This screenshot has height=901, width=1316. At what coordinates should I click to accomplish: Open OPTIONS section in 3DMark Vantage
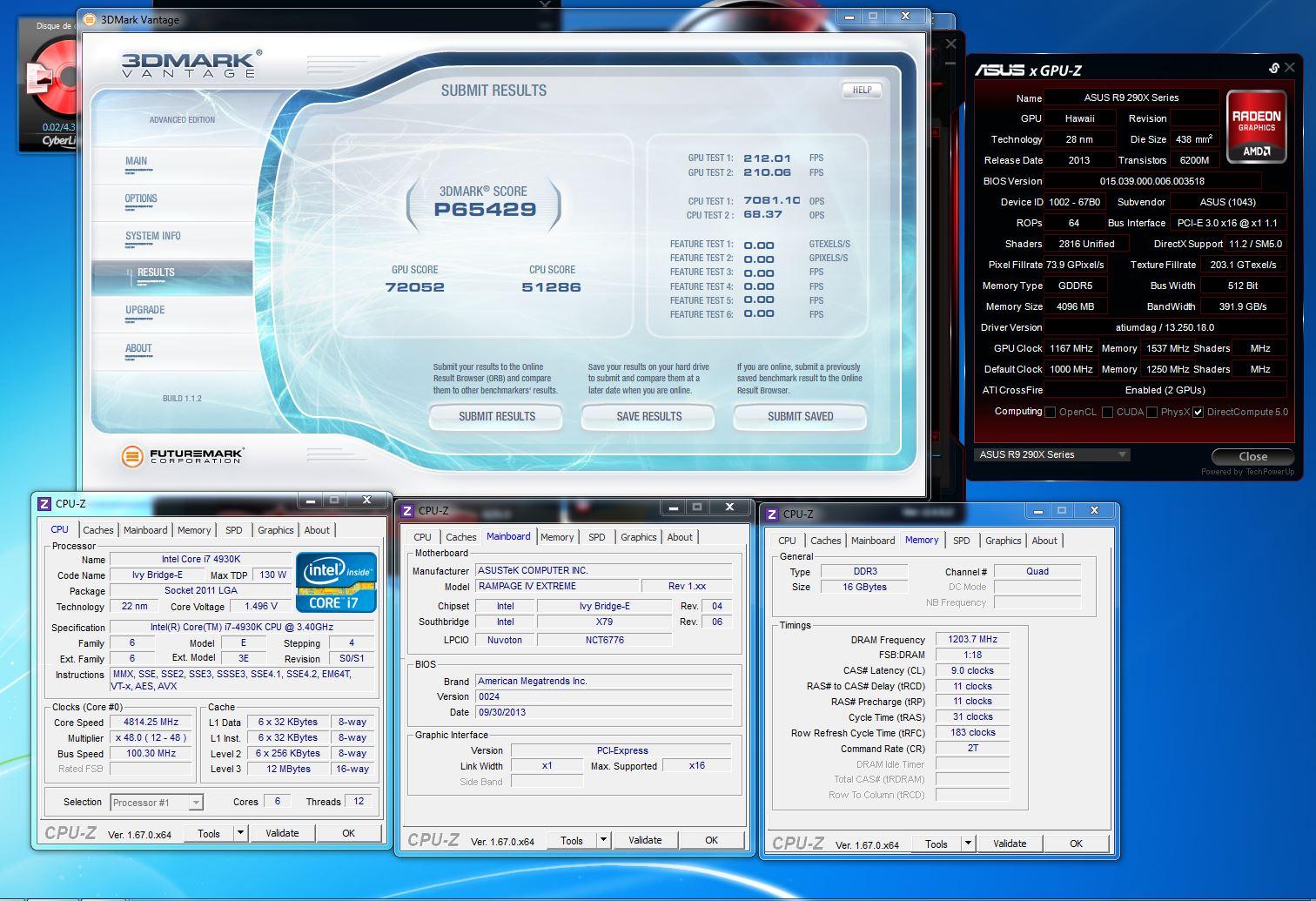(x=141, y=198)
